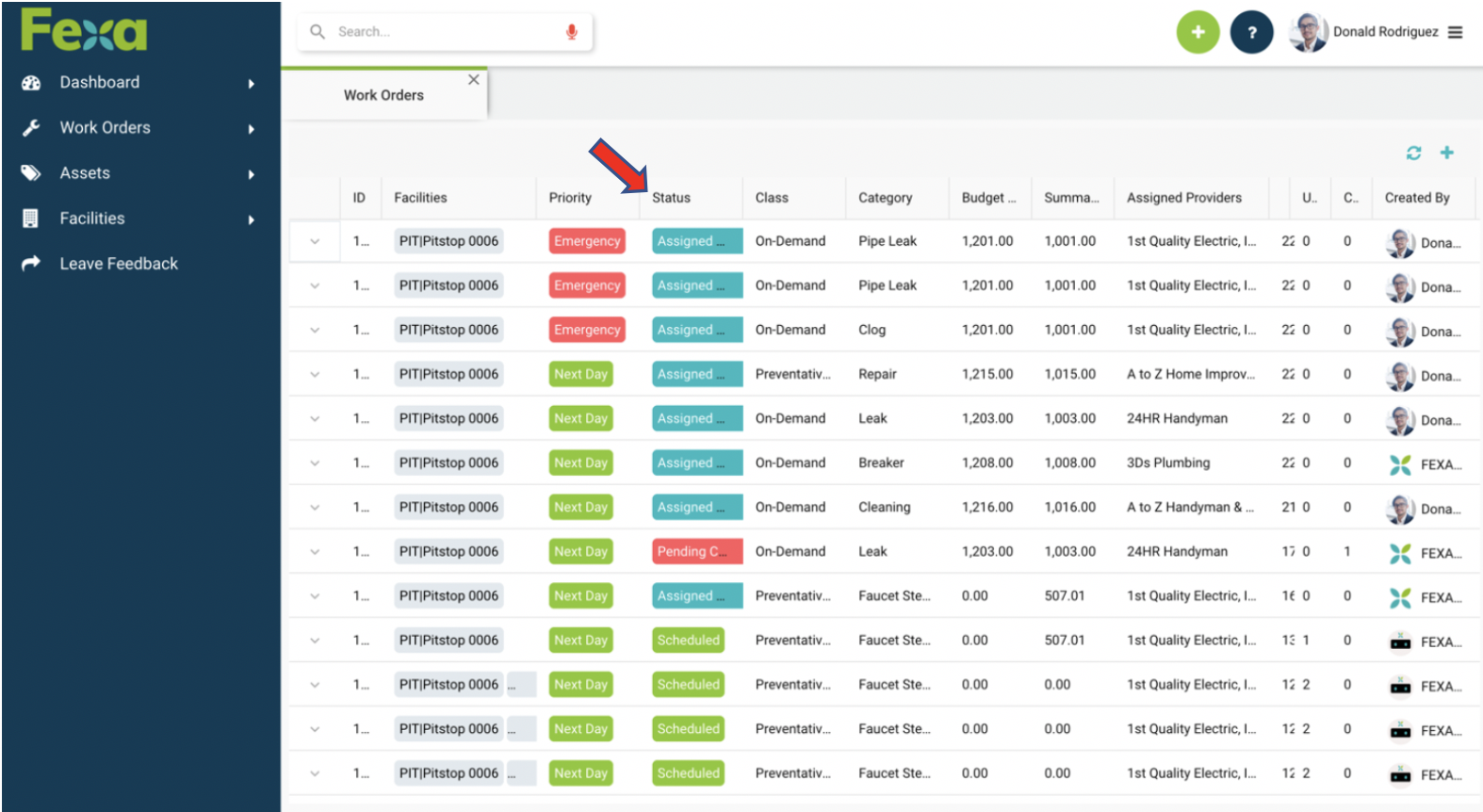Viewport: 1483px width, 812px height.
Task: Expand the Pending C... row chevron
Action: click(315, 552)
